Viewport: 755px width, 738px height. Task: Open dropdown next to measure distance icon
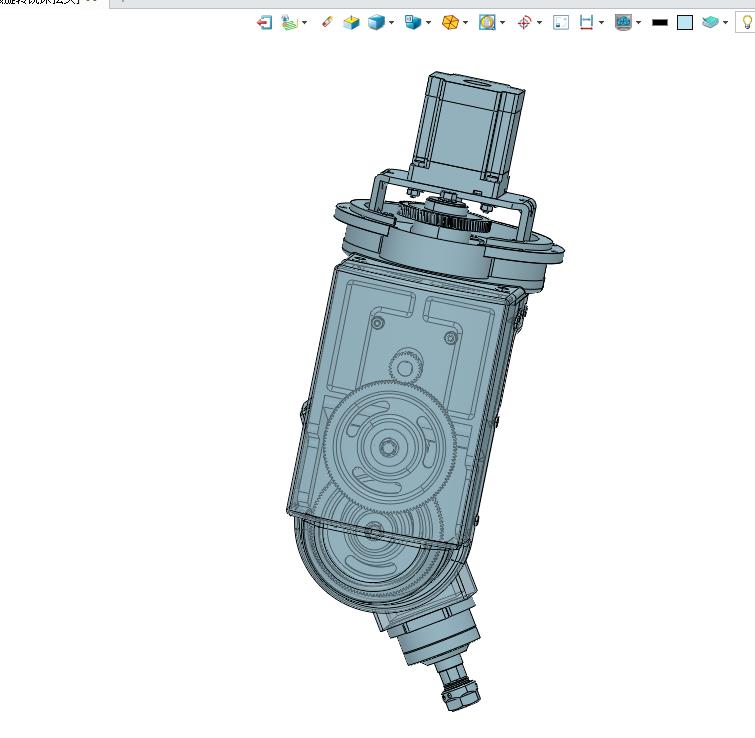(x=601, y=23)
